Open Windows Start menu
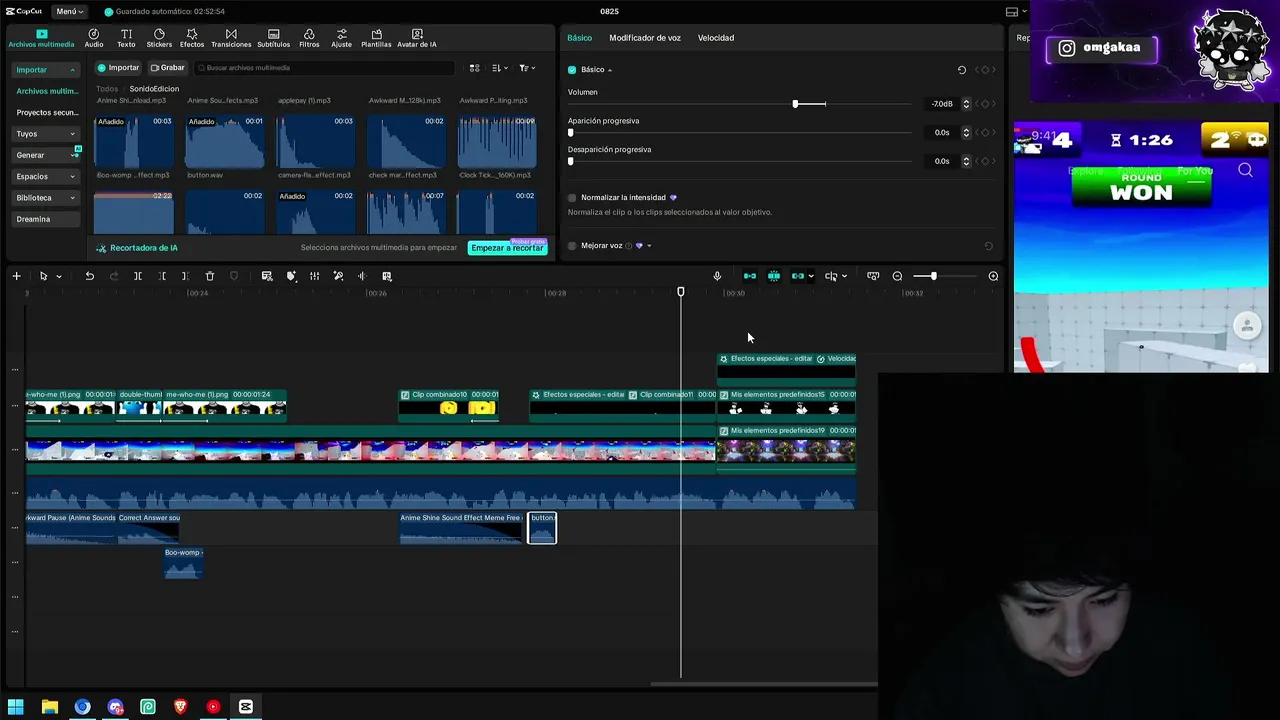The width and height of the screenshot is (1280, 720). point(16,707)
